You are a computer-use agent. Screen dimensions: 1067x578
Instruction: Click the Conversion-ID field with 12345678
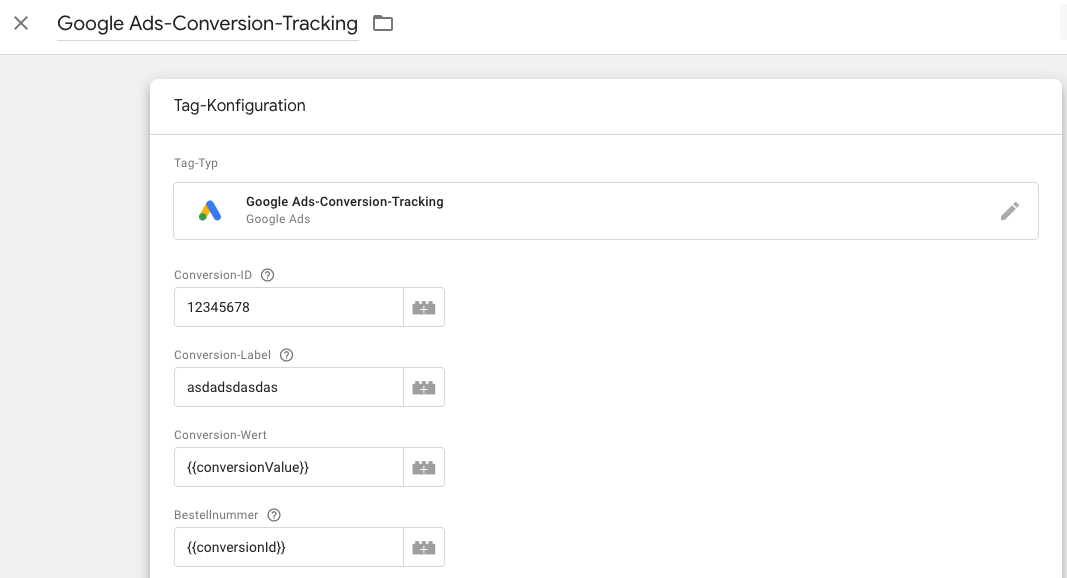pos(289,307)
